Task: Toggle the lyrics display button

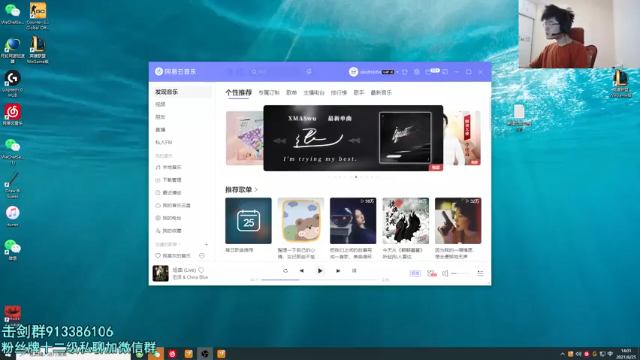Action: 354,271
